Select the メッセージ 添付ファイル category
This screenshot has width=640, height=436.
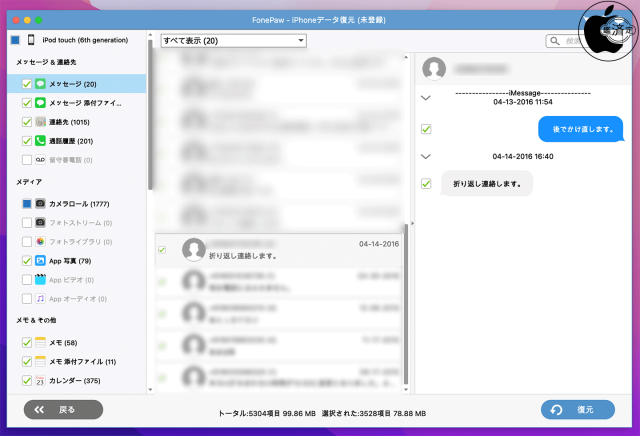click(x=76, y=102)
